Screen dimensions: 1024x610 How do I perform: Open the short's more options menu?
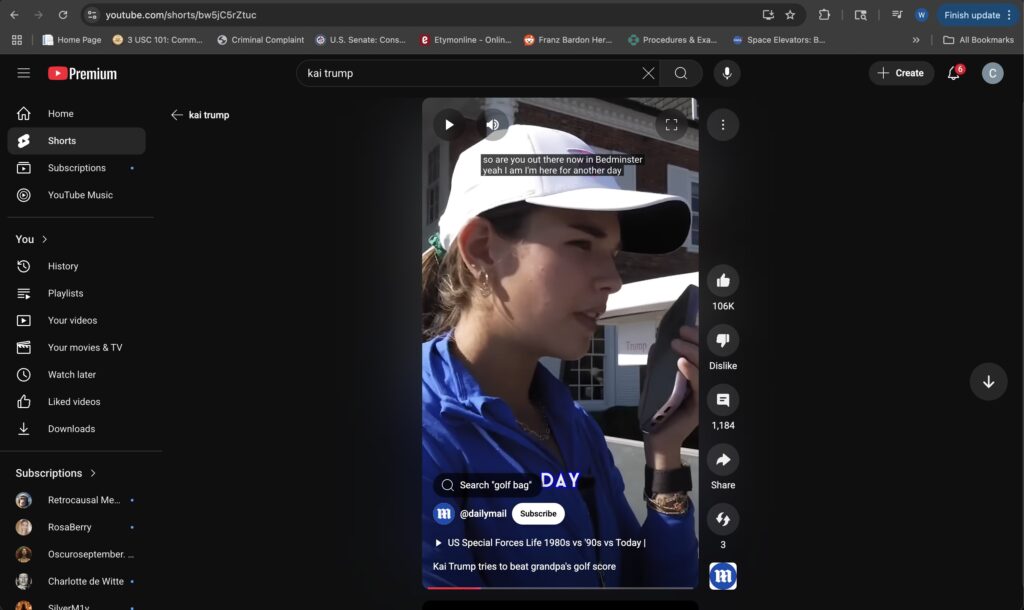pyautogui.click(x=722, y=125)
